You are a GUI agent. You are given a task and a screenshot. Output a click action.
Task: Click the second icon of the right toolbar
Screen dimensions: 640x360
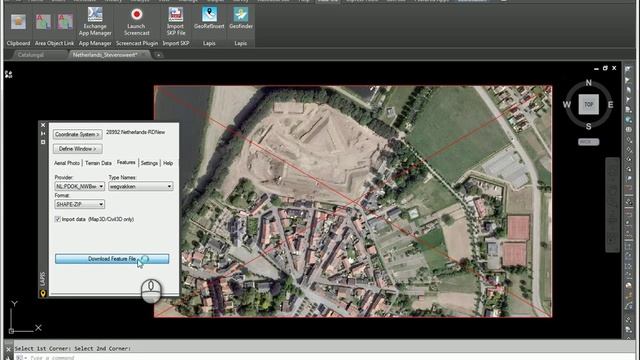[628, 80]
